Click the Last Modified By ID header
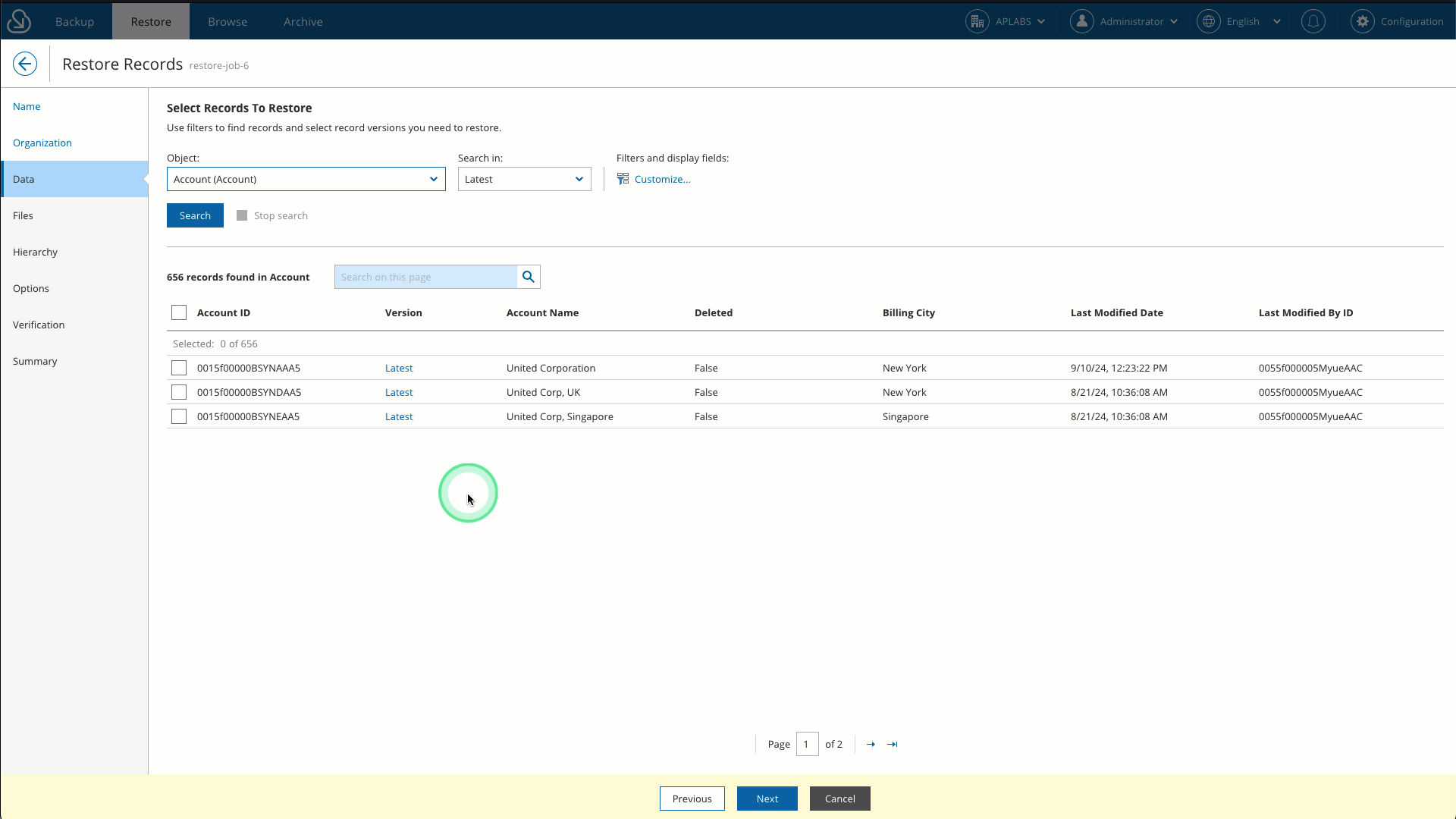This screenshot has width=1456, height=819. point(1306,312)
